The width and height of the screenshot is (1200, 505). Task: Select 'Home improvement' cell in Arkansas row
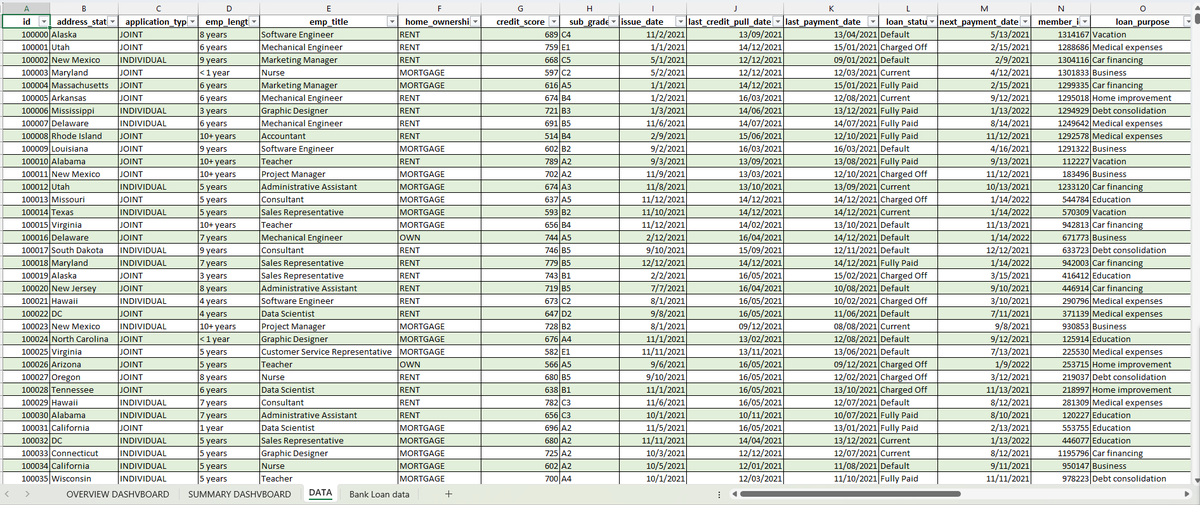click(1142, 98)
